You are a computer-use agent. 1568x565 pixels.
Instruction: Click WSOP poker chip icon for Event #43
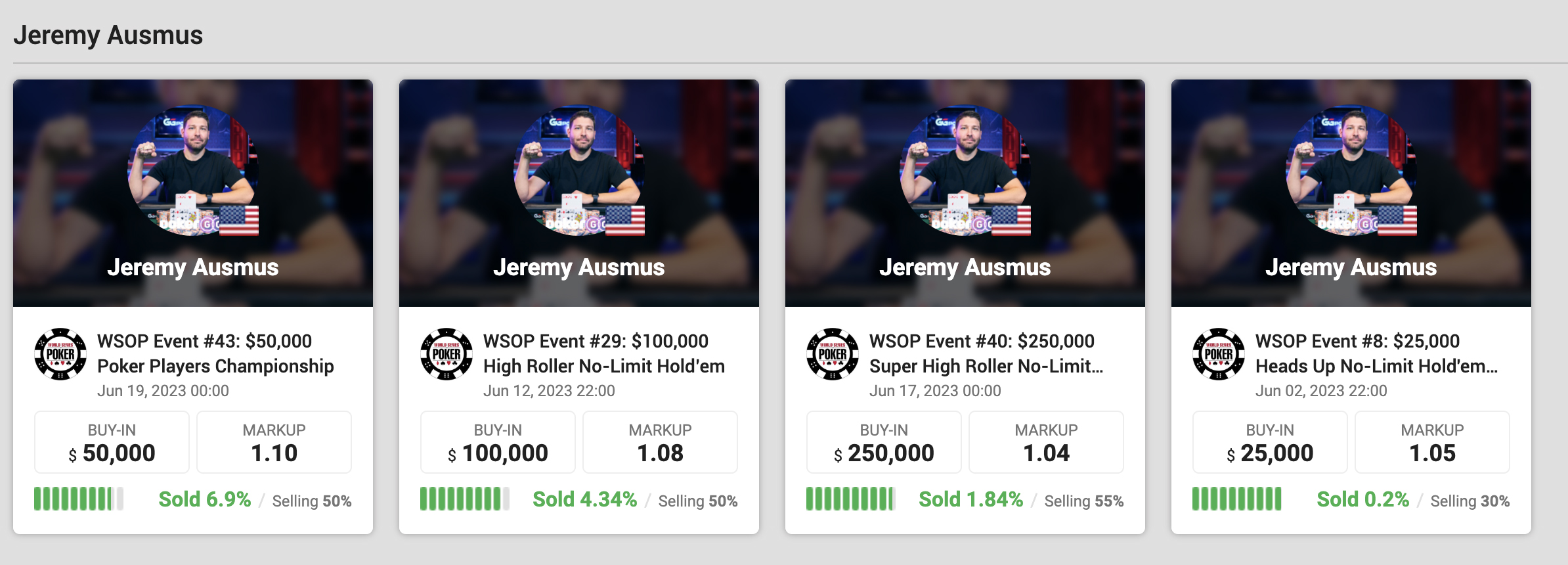point(60,354)
